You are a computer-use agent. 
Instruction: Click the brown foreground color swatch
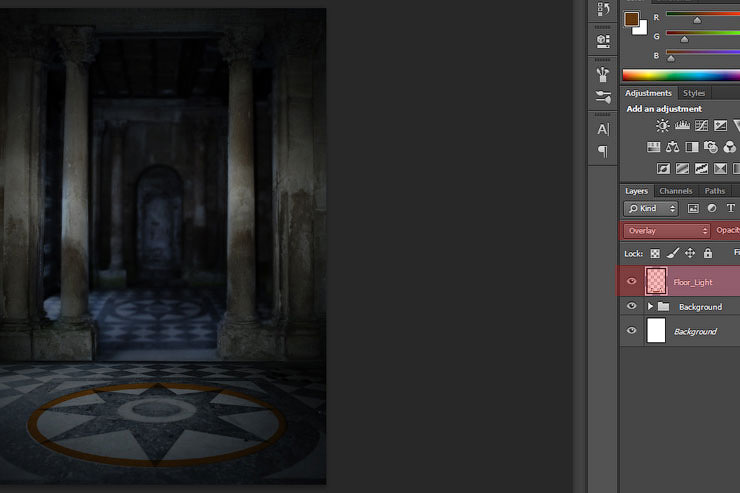(x=631, y=19)
